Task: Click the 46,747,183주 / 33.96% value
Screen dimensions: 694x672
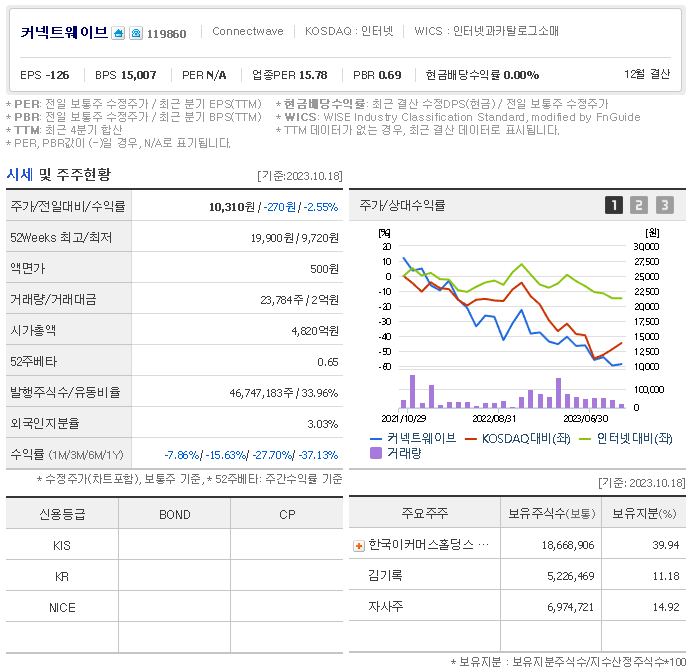Action: click(284, 393)
